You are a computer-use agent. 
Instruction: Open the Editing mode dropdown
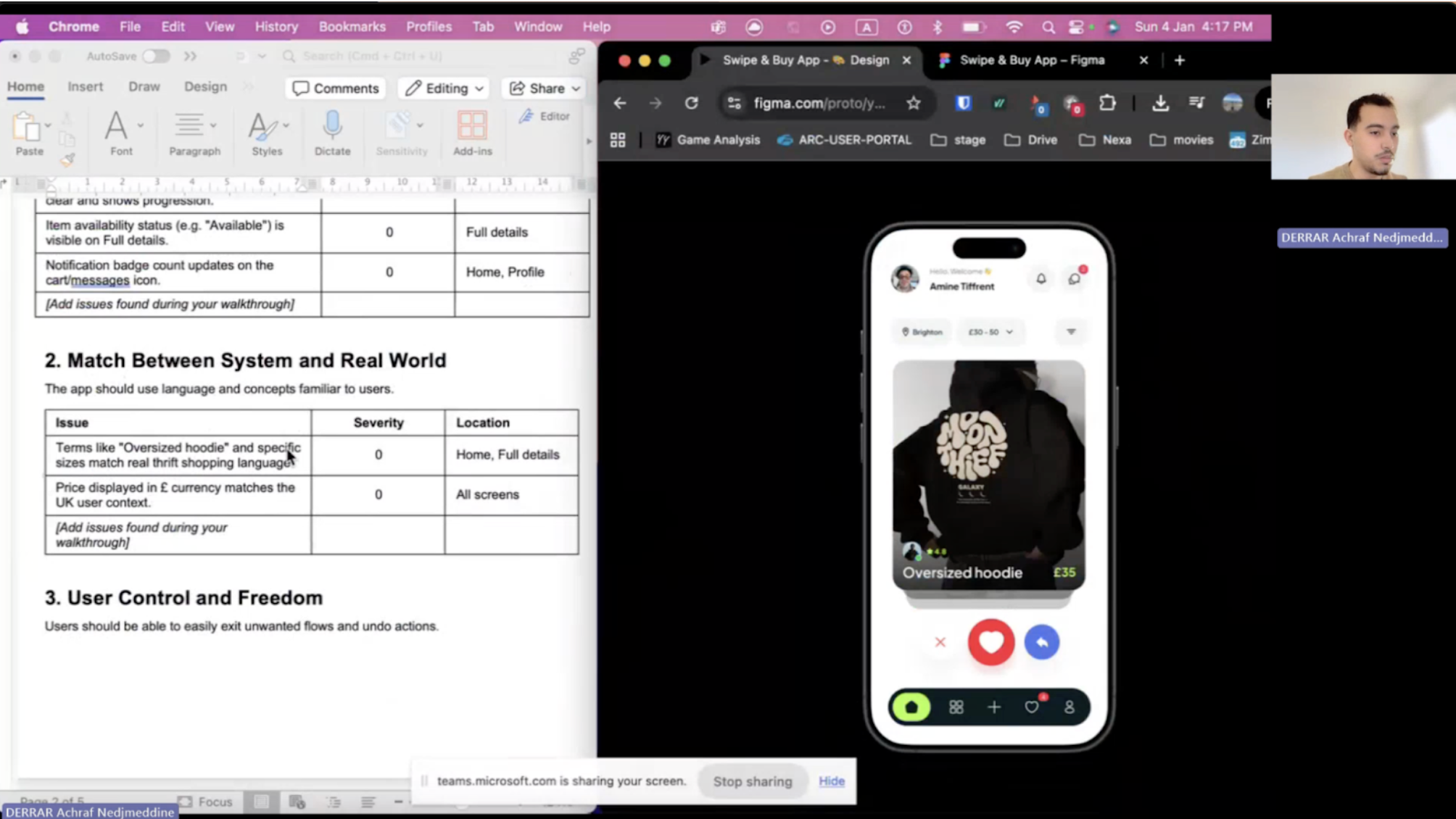(x=444, y=88)
